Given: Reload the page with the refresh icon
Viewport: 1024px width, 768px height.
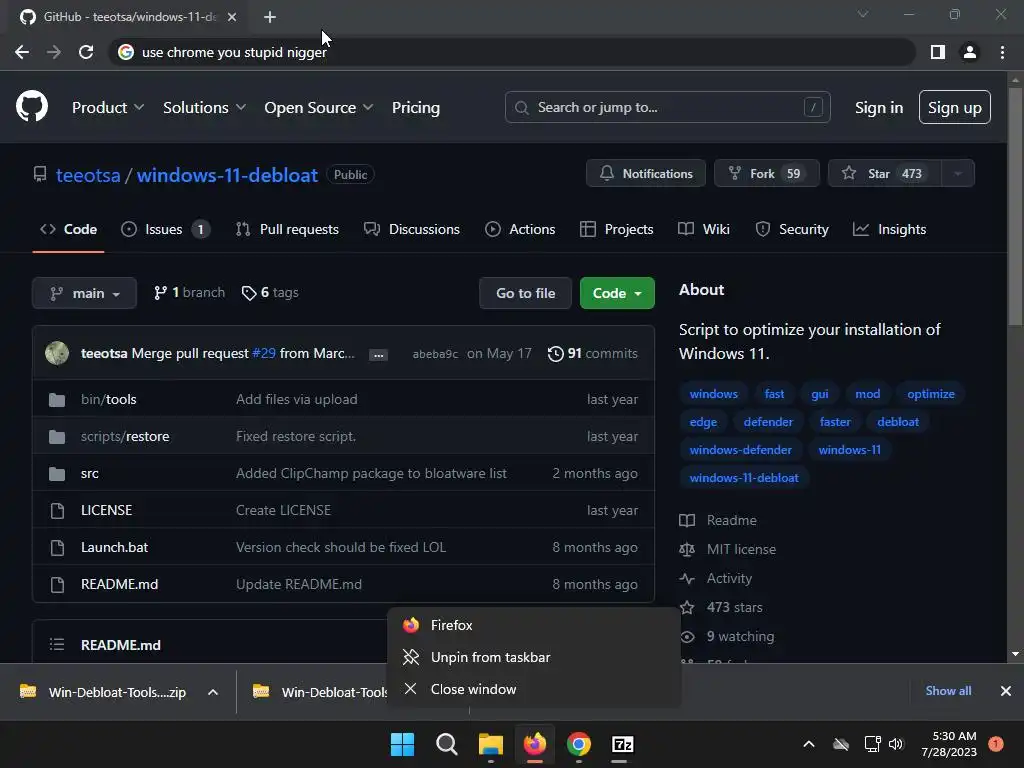Looking at the screenshot, I should pyautogui.click(x=86, y=52).
